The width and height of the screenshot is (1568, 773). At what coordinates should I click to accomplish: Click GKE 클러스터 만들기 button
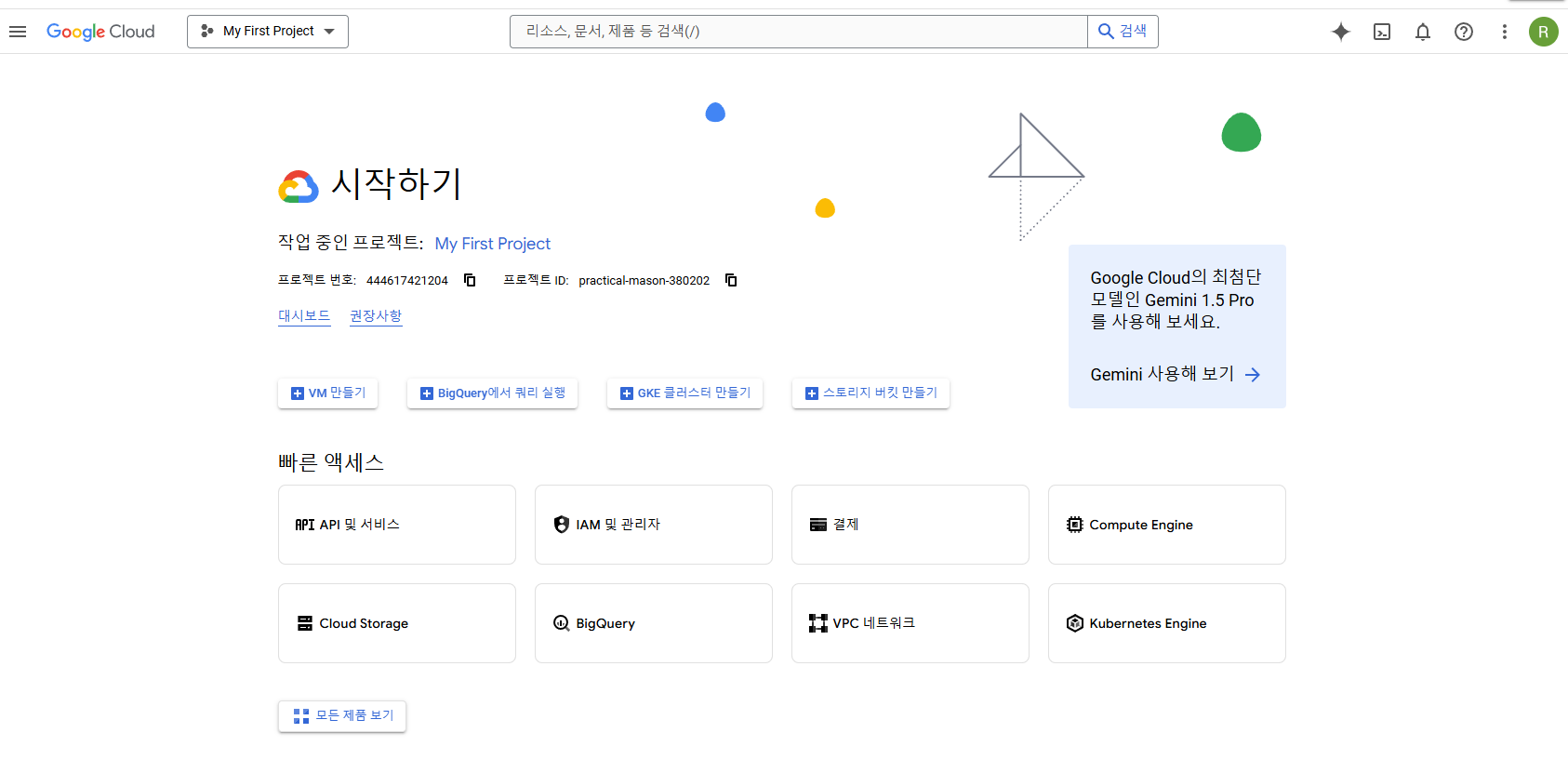[685, 393]
